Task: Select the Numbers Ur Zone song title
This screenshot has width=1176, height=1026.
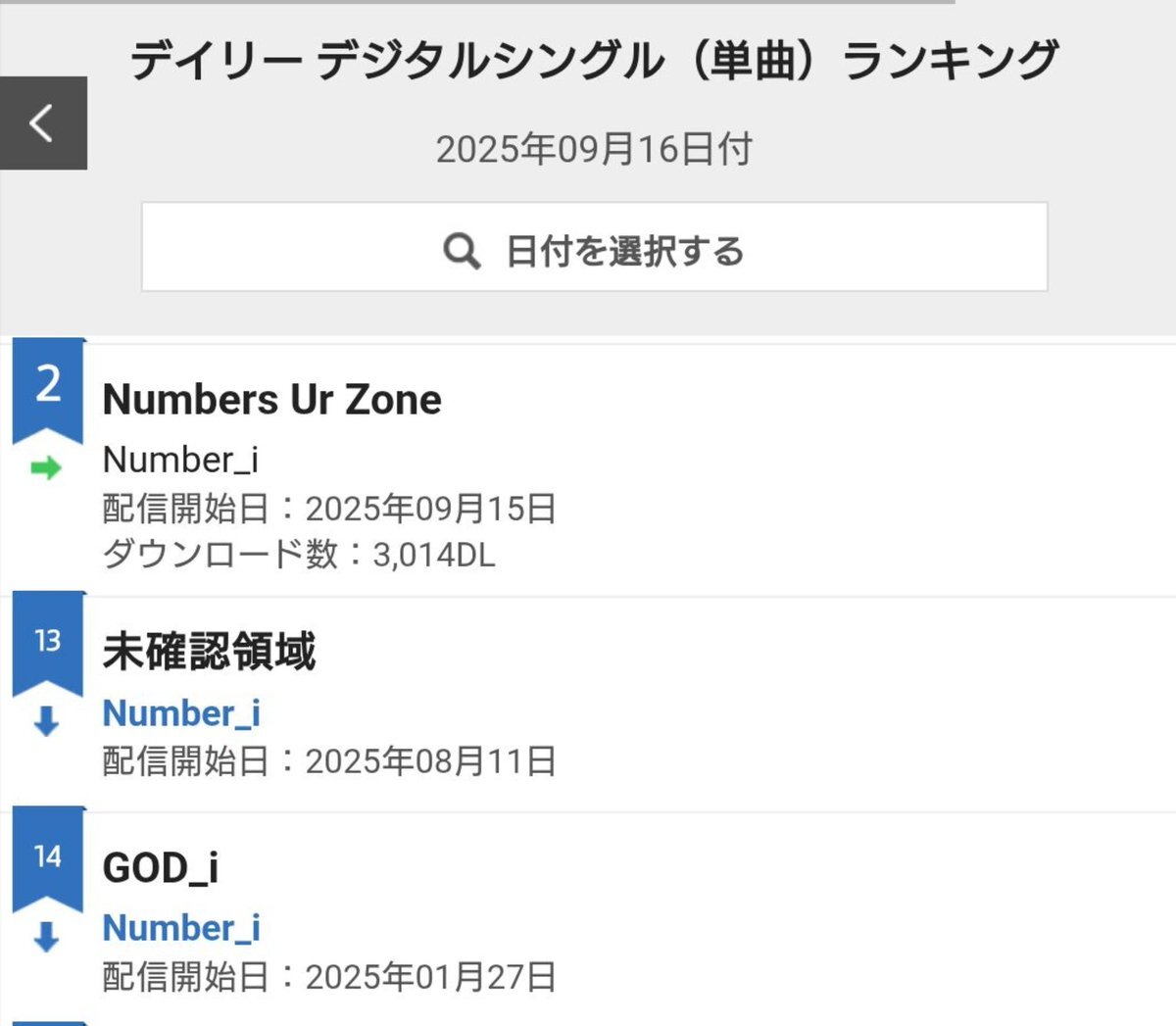Action: pyautogui.click(x=271, y=400)
